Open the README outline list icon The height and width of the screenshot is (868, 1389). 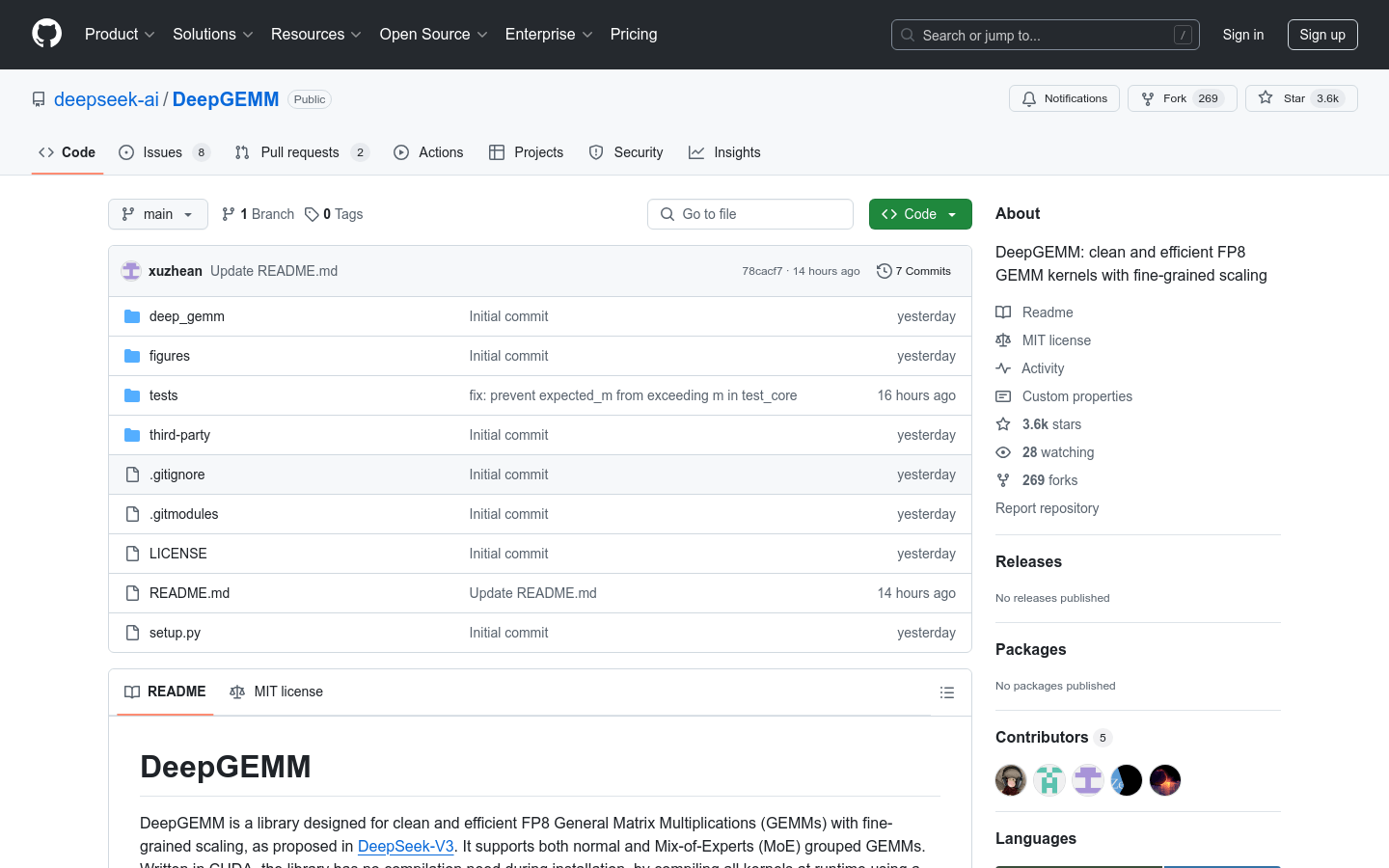(x=947, y=692)
